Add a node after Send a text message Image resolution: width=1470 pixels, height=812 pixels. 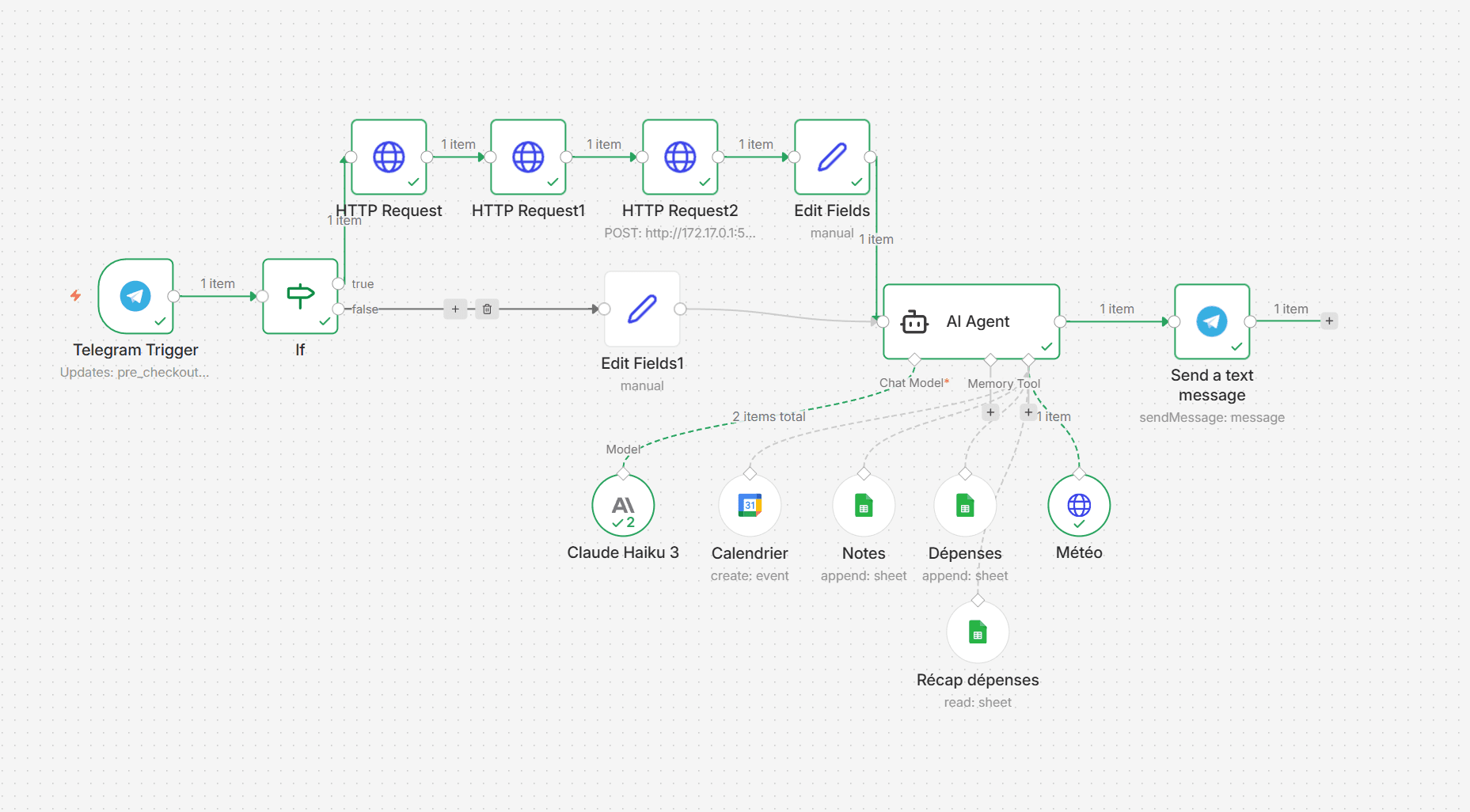point(1330,321)
